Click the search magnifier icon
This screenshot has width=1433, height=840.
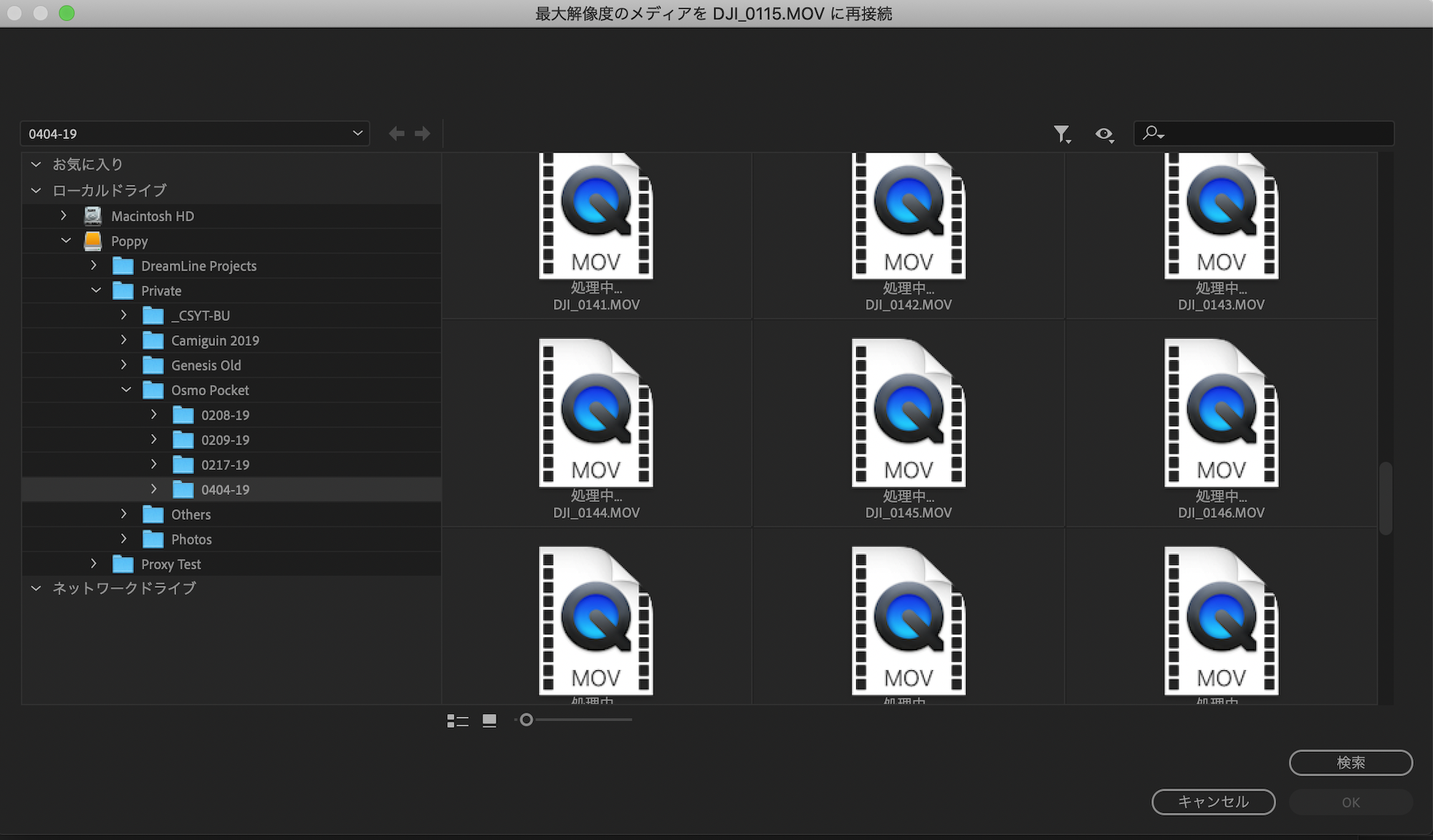pyautogui.click(x=1152, y=133)
